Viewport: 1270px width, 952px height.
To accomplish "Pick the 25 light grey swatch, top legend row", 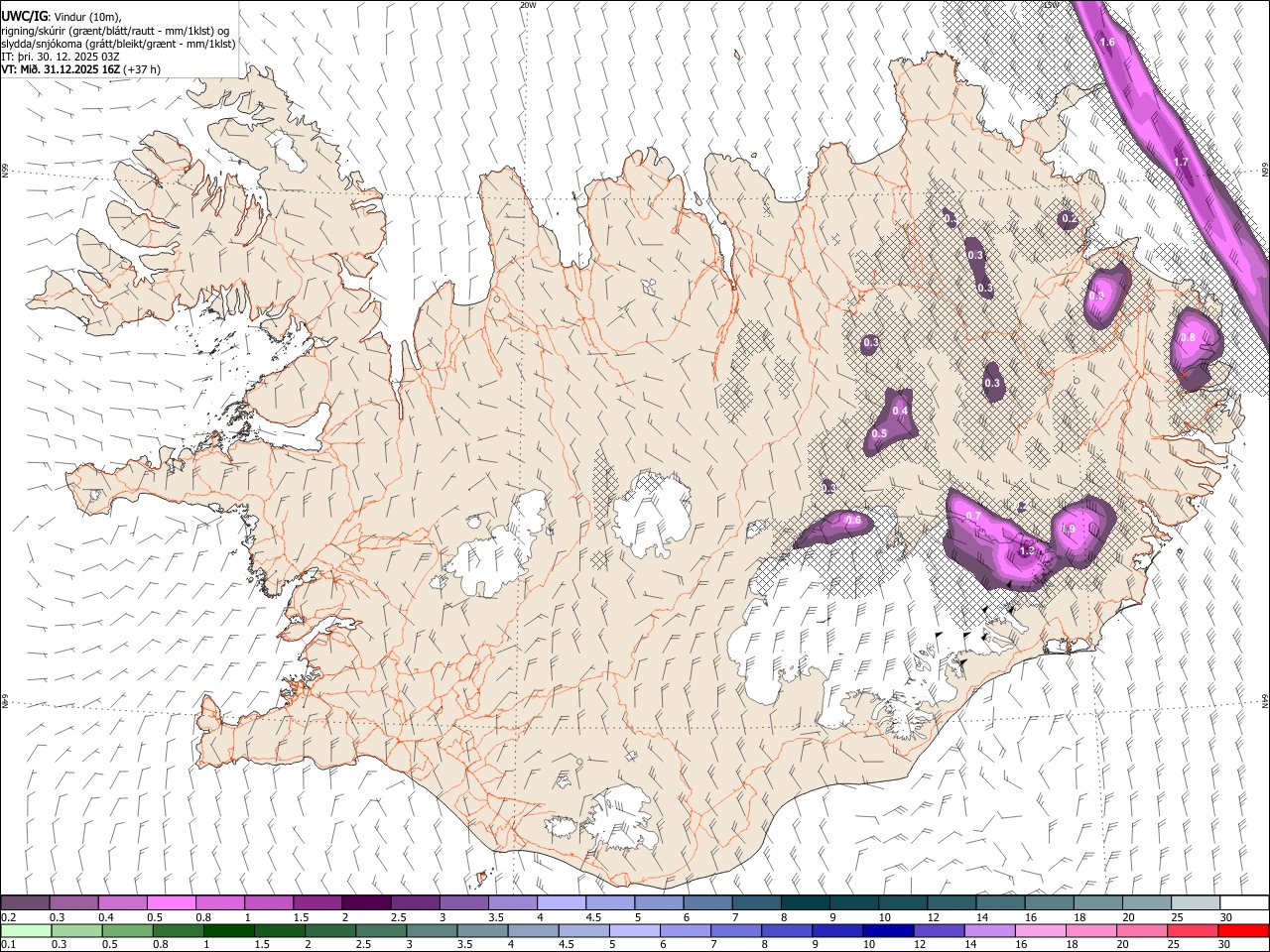I will [1195, 903].
